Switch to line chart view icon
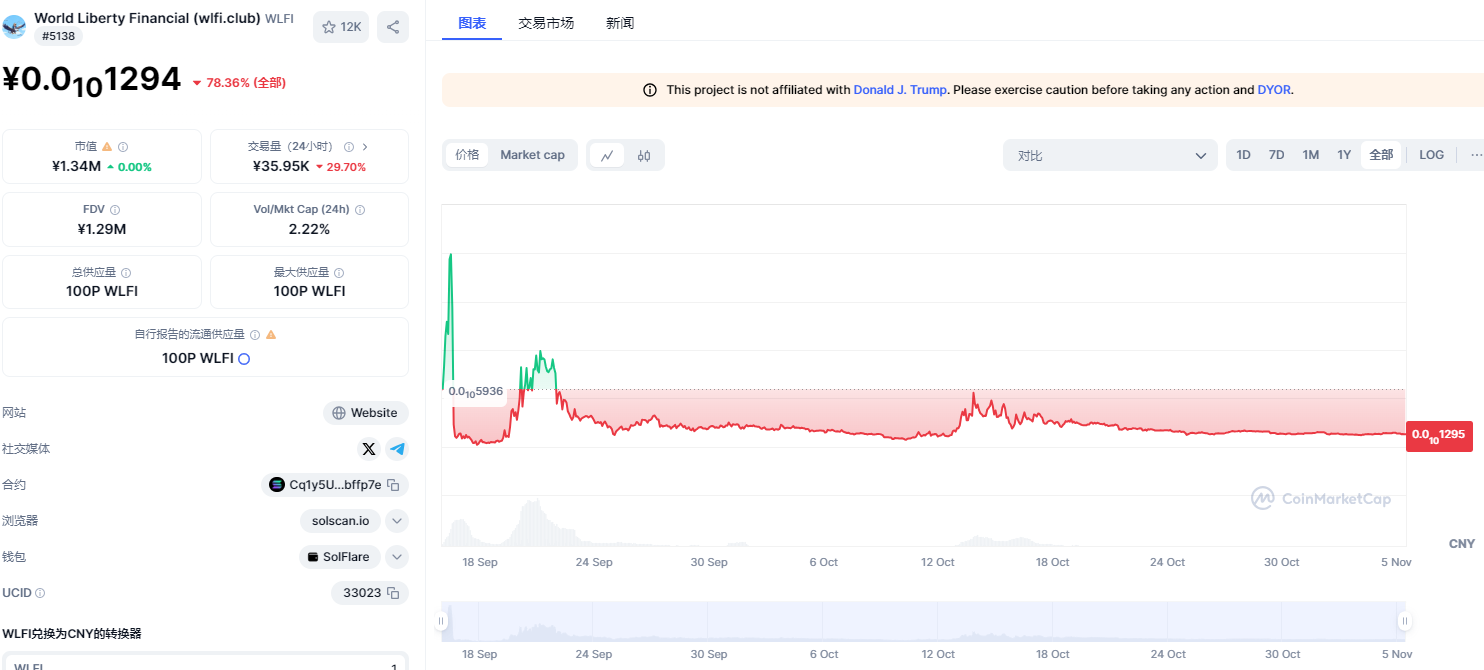The height and width of the screenshot is (670, 1484). click(607, 155)
